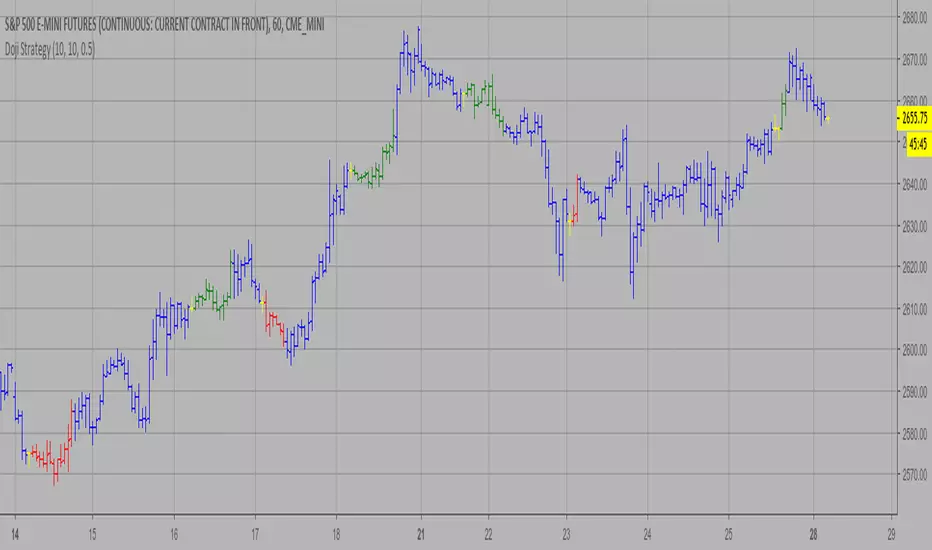The height and width of the screenshot is (550, 932).
Task: Click date 25 on the time axis
Action: tap(729, 535)
